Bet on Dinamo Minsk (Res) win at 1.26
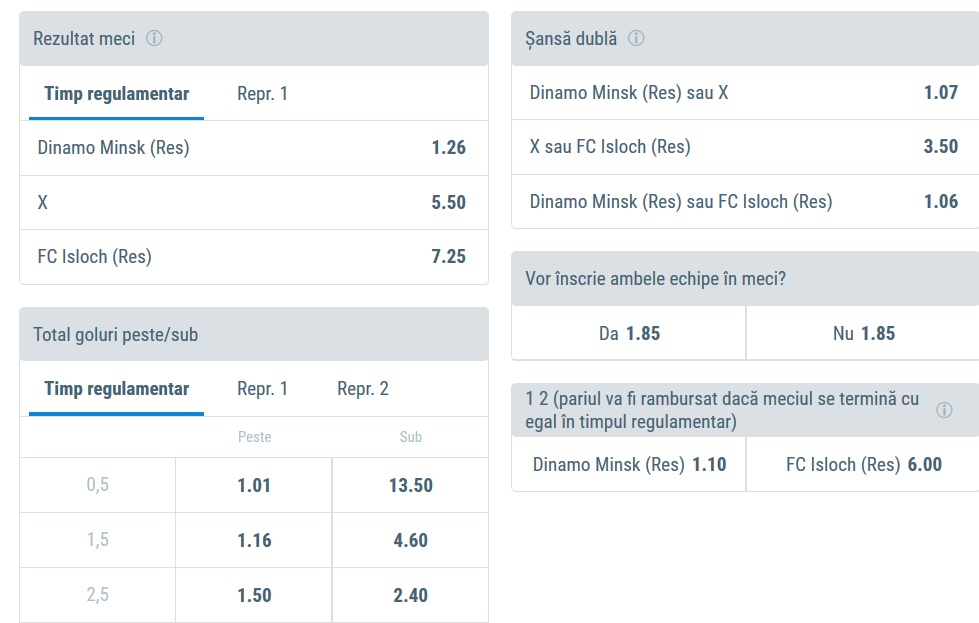 click(253, 148)
